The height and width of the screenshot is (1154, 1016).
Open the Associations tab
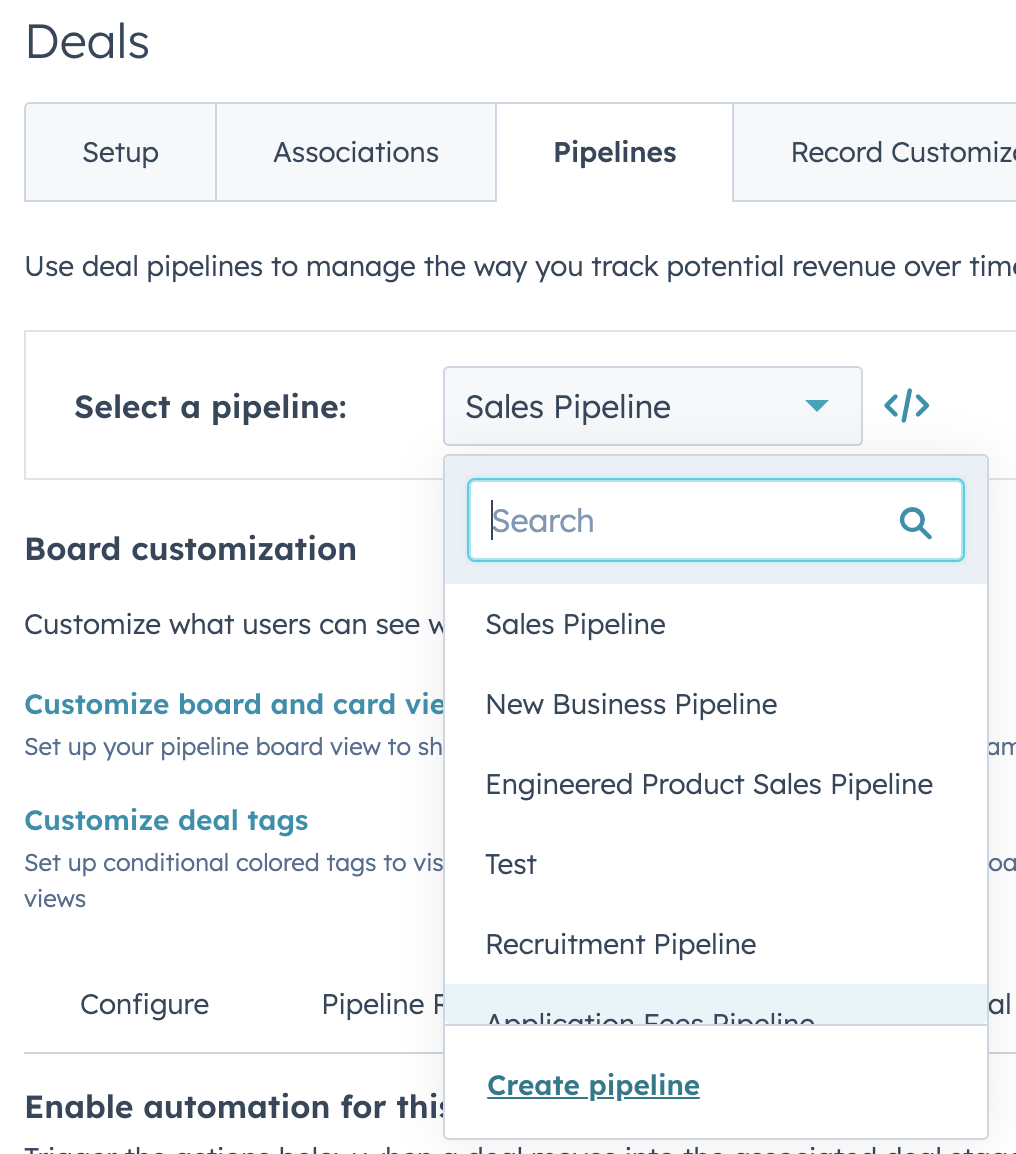click(355, 152)
